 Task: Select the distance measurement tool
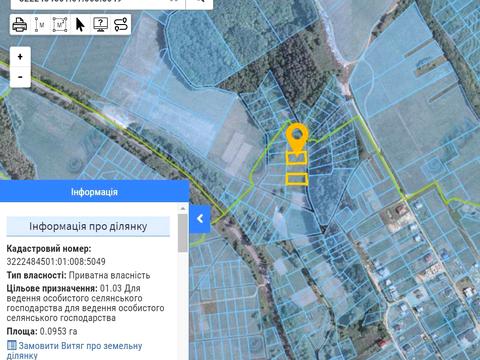click(x=40, y=24)
